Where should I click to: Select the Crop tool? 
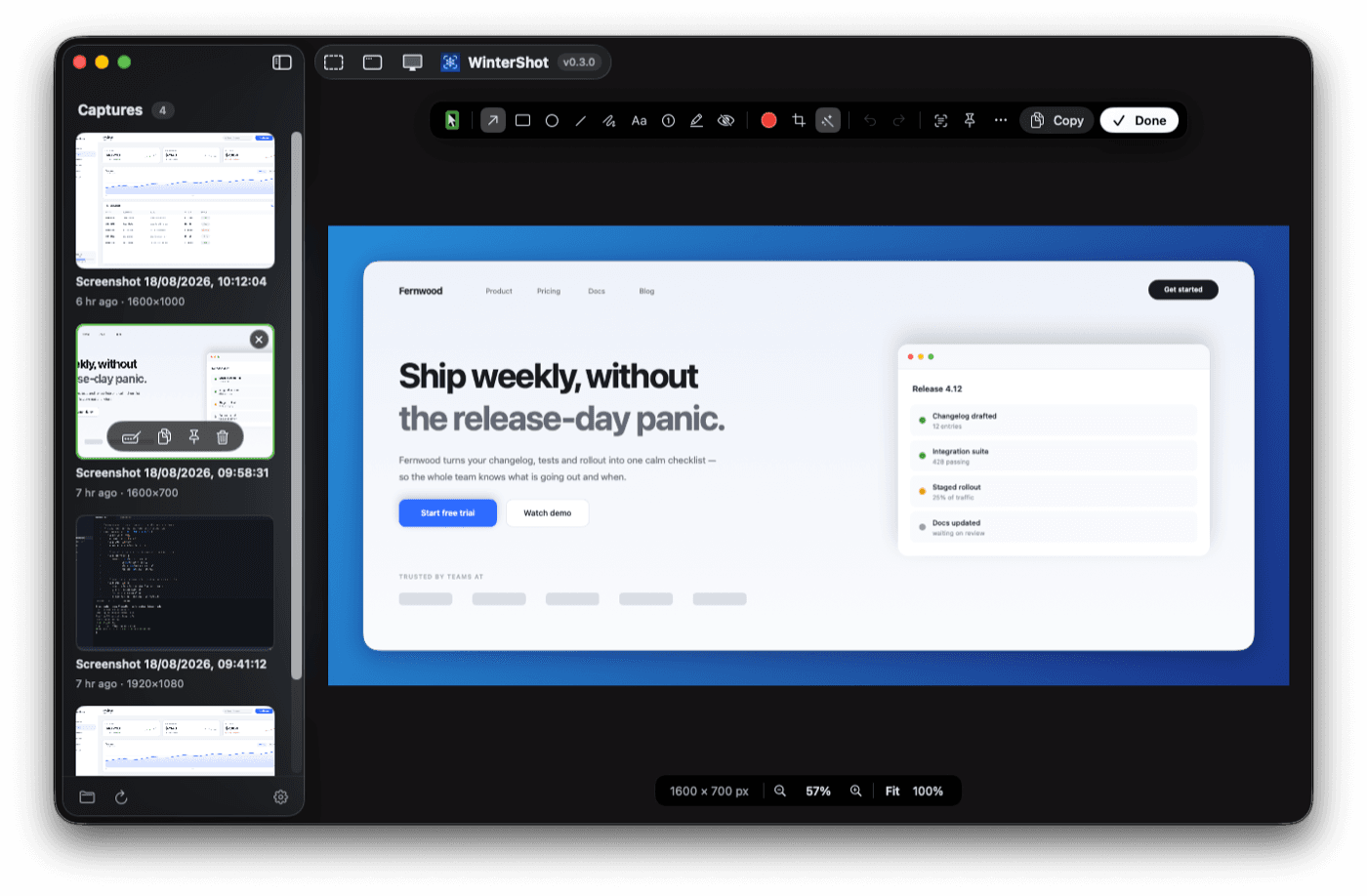(x=799, y=120)
